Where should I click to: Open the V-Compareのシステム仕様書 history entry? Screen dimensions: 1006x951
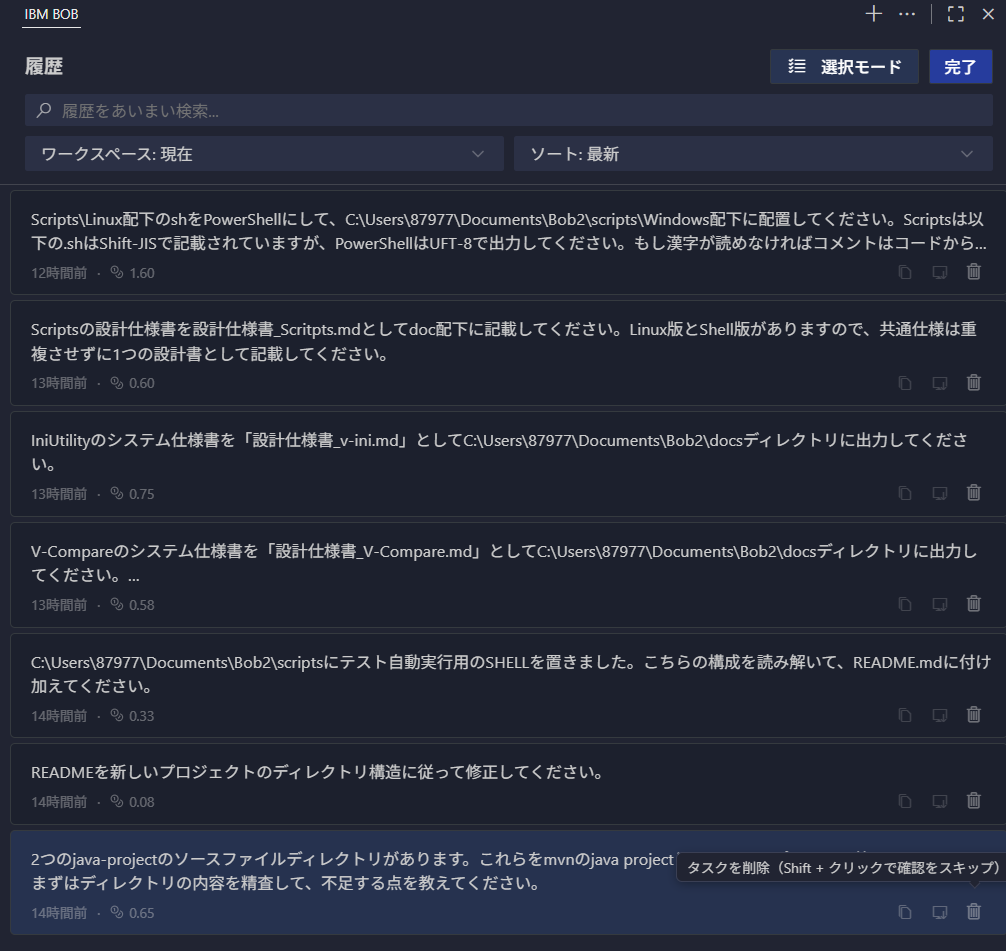point(508,575)
